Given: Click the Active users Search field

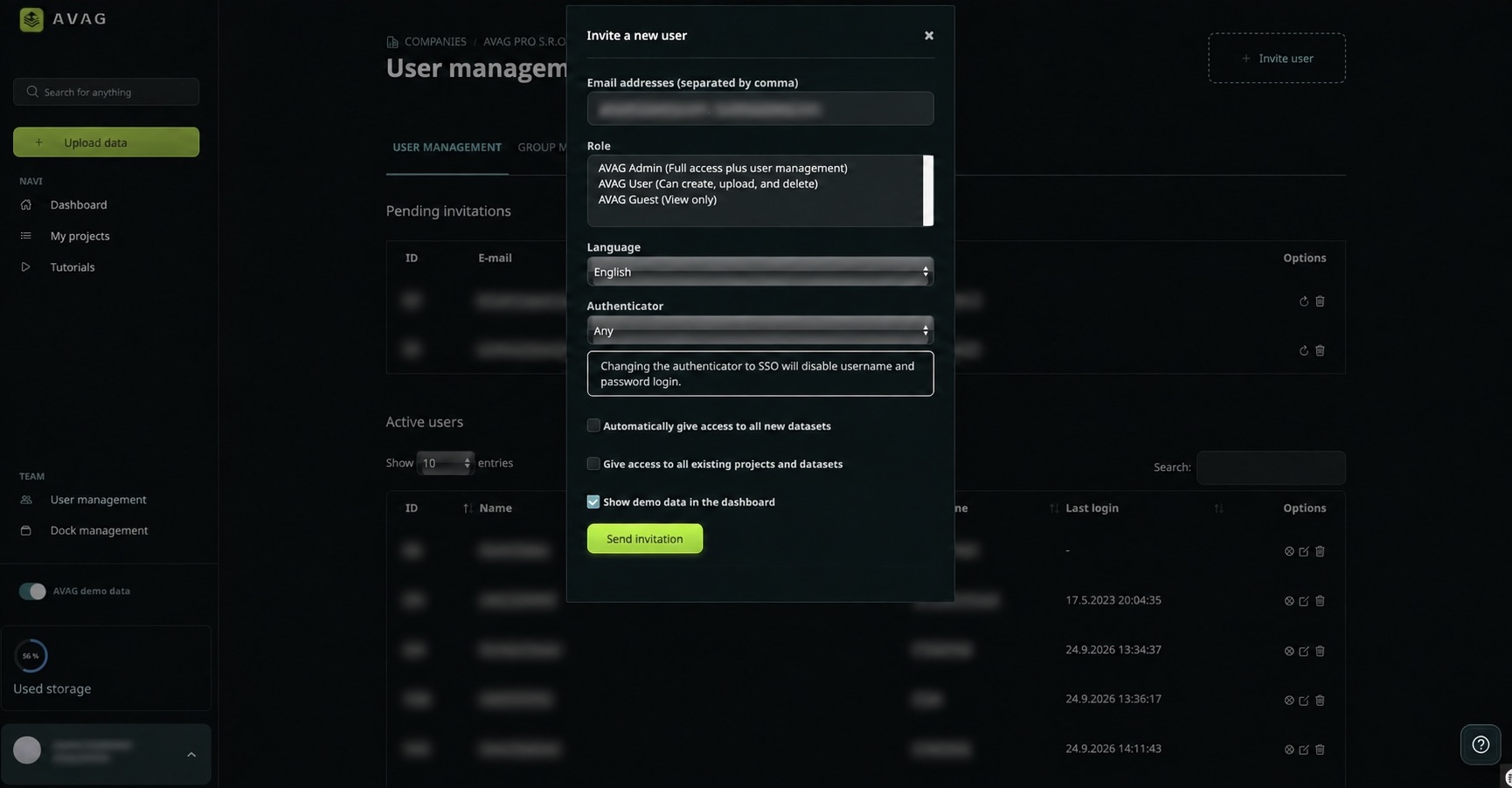Looking at the screenshot, I should pos(1270,467).
